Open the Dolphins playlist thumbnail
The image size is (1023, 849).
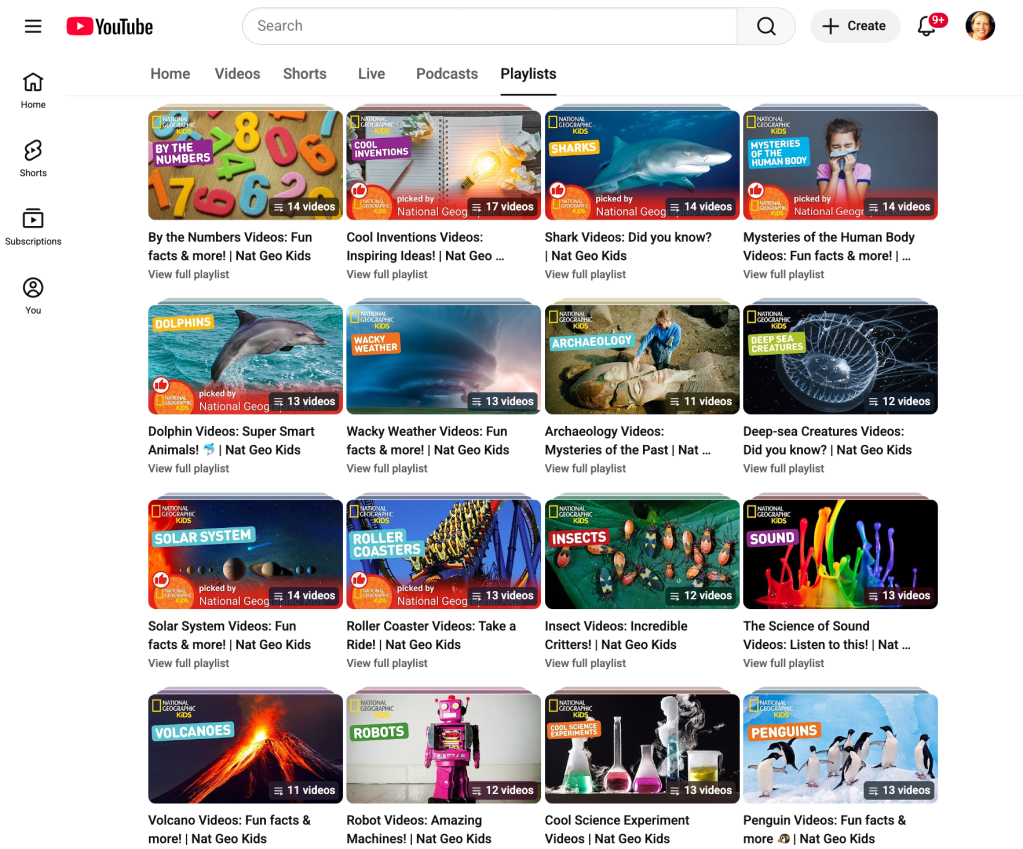point(245,359)
